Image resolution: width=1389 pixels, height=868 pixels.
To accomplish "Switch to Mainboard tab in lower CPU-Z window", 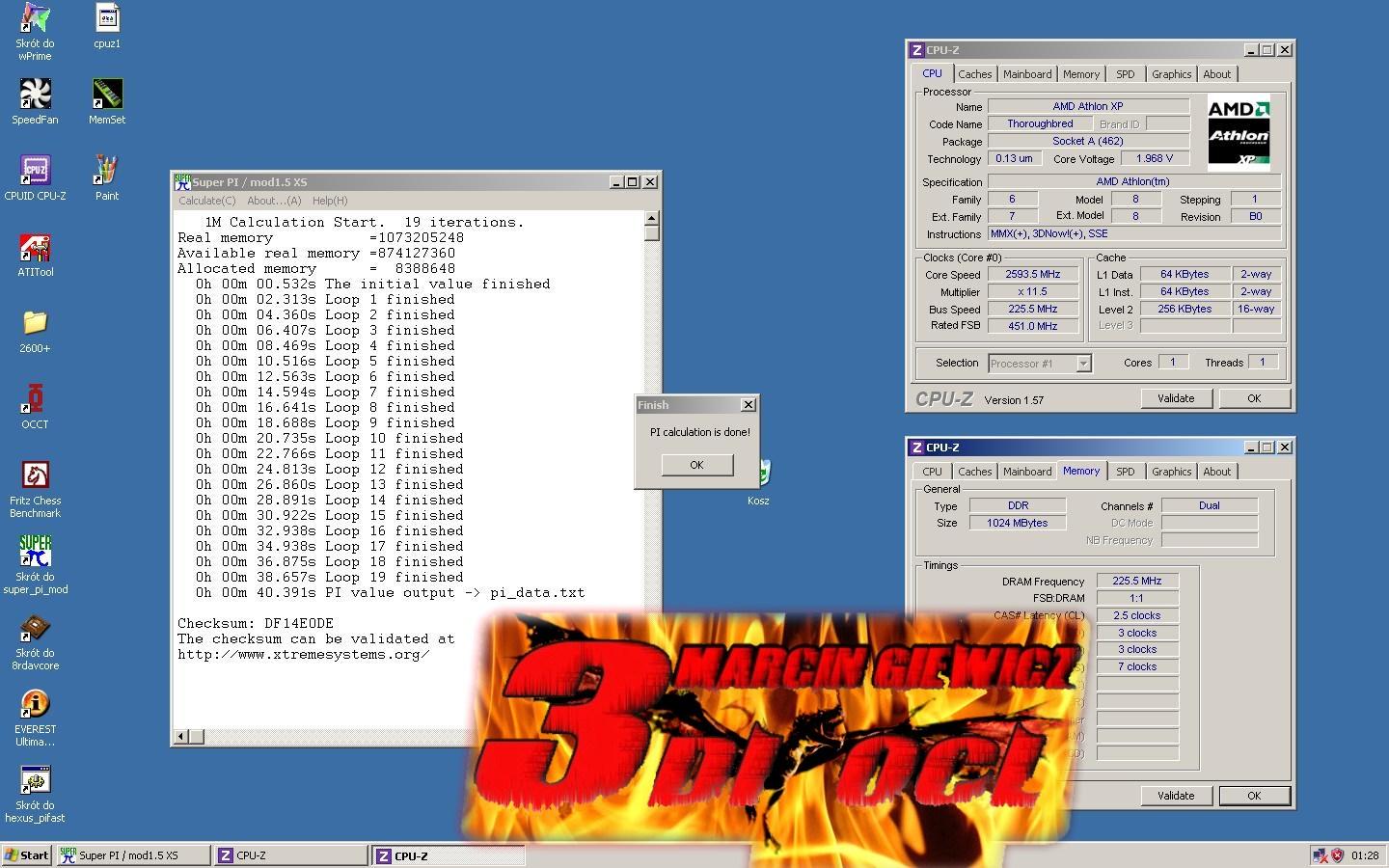I will 1027,472.
